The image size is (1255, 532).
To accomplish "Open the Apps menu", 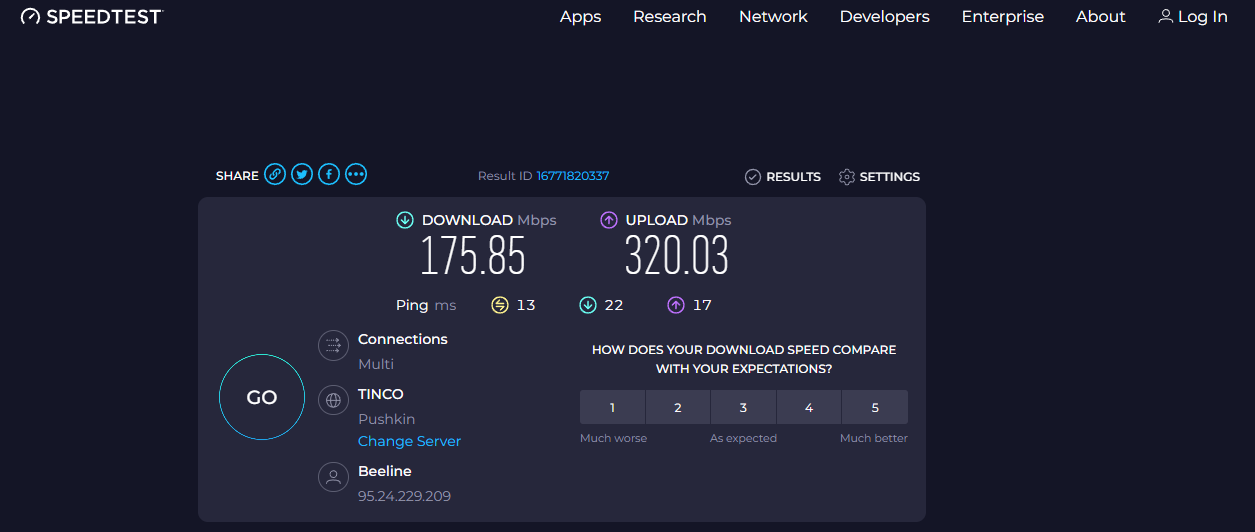I will point(580,17).
